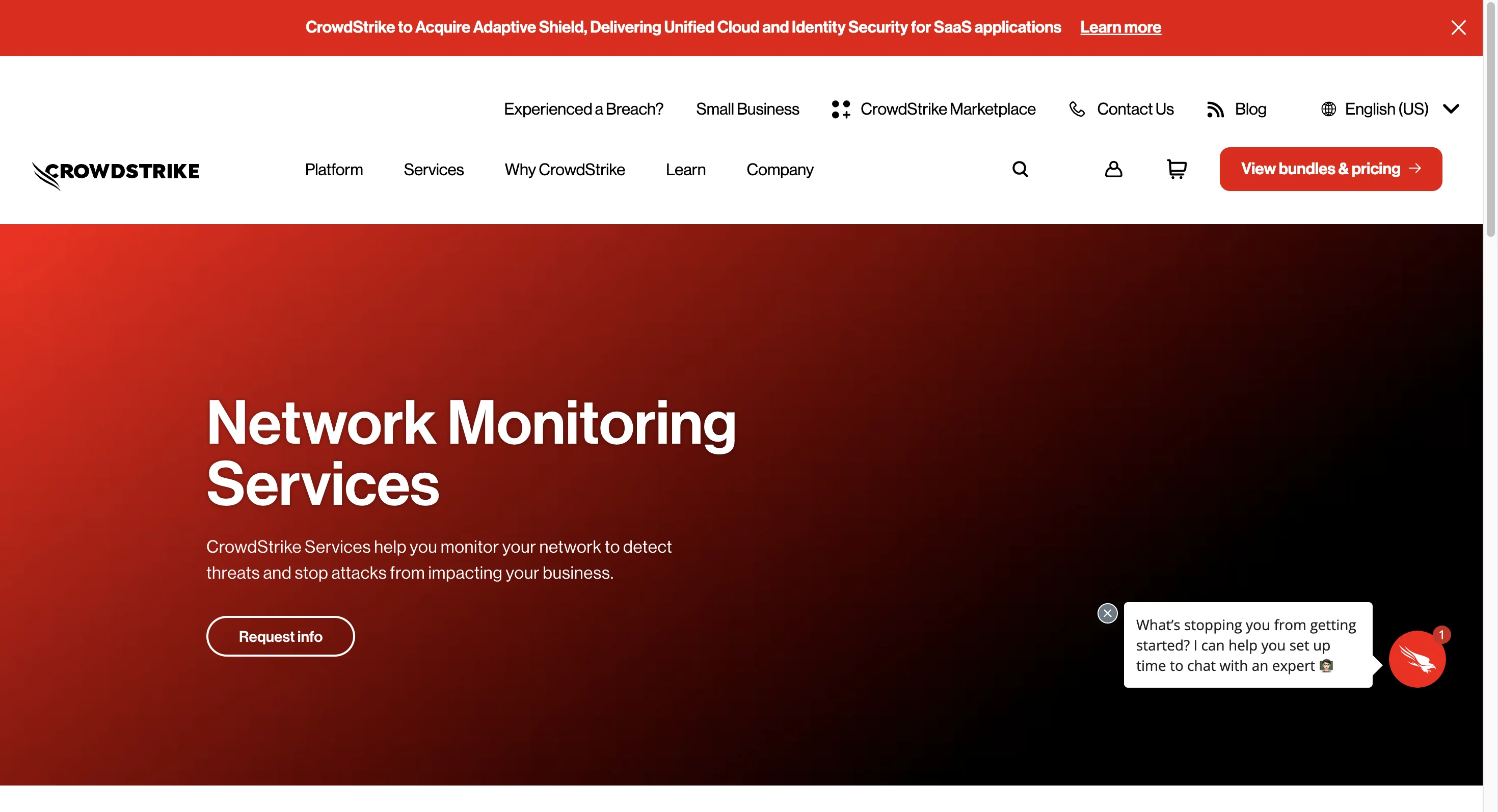Close the red announcement banner
The height and width of the screenshot is (812, 1498).
[x=1458, y=28]
